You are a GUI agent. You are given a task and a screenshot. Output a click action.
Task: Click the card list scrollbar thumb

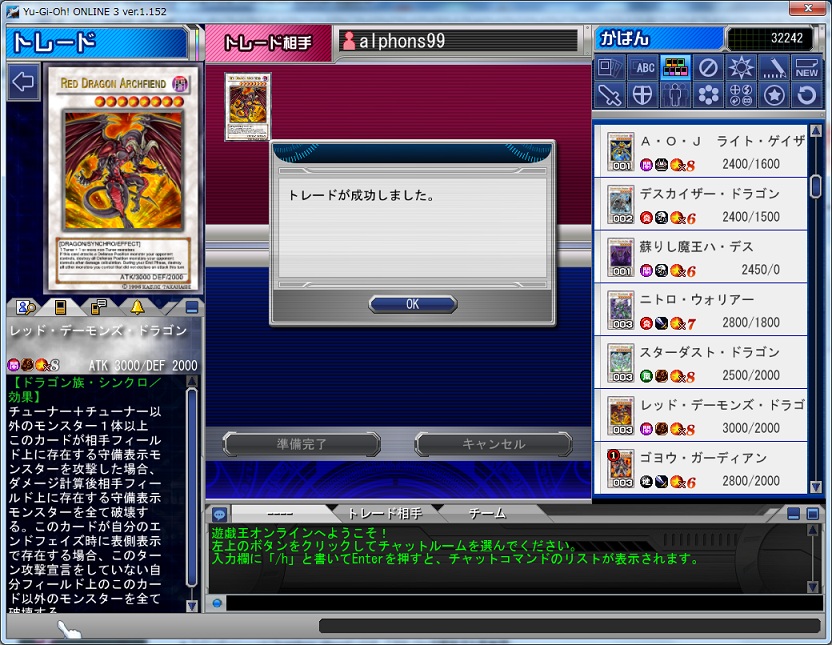pos(816,187)
